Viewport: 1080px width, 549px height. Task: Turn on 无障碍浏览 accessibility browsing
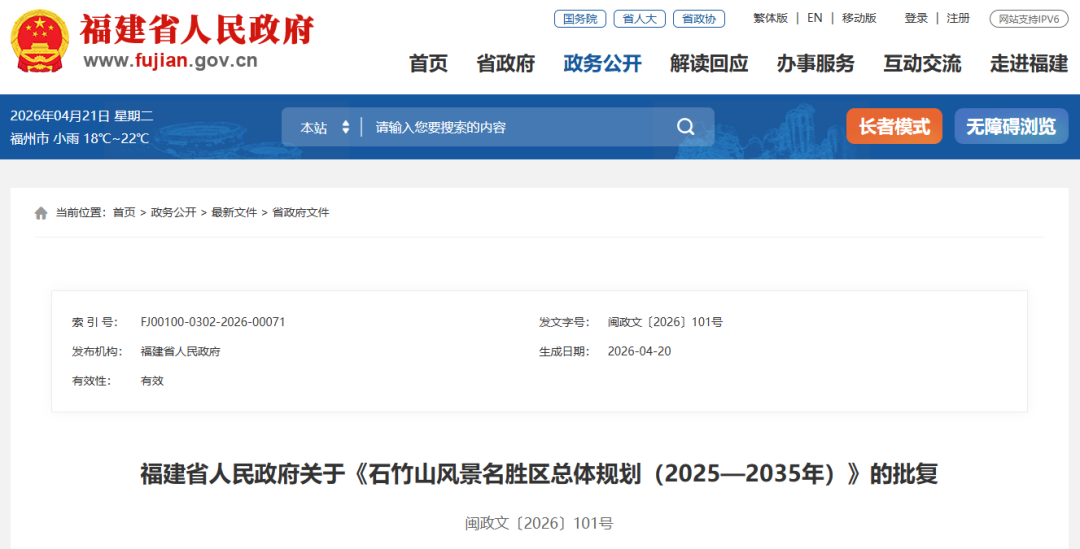pos(1010,127)
